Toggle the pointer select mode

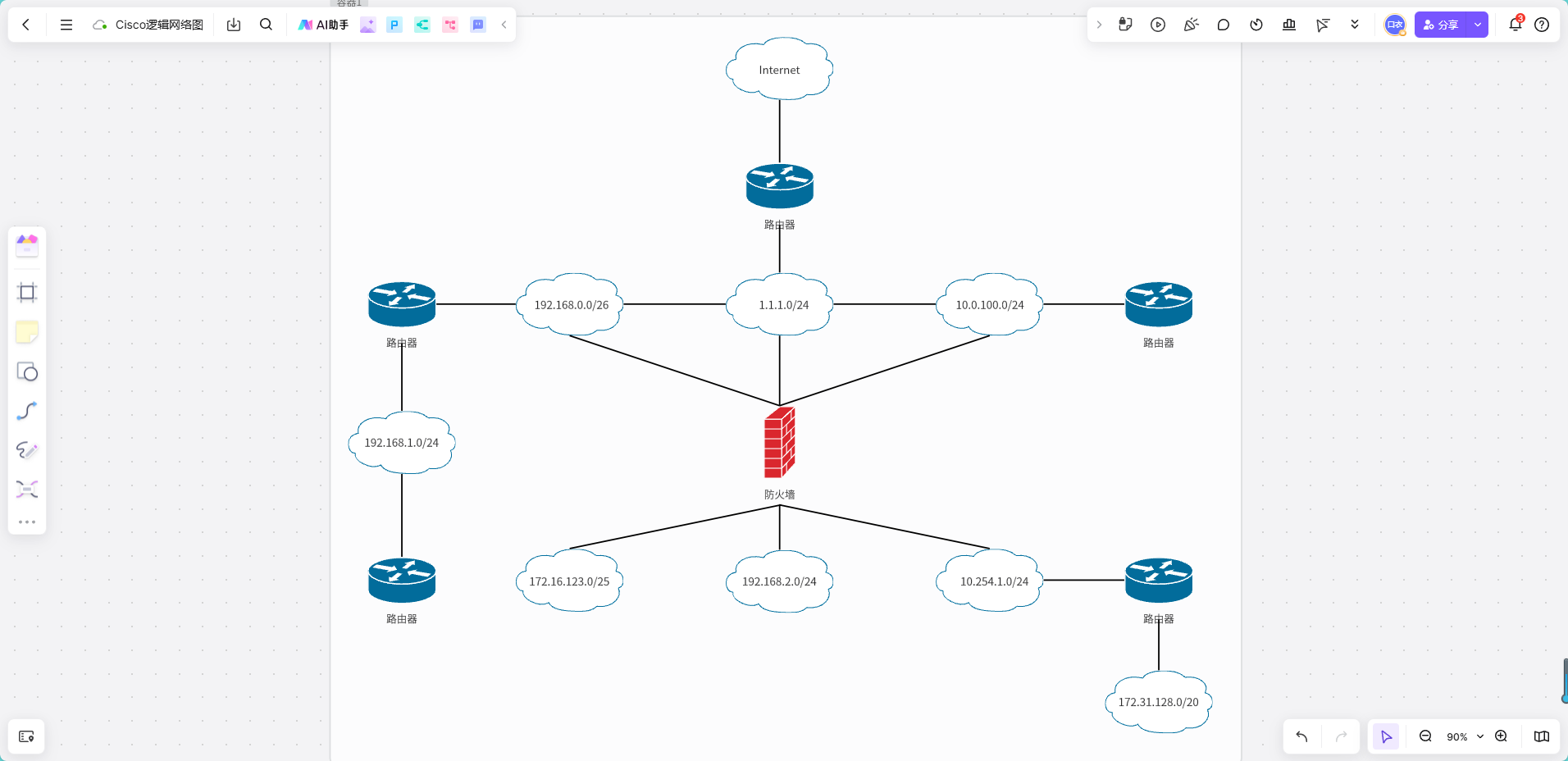pyautogui.click(x=1386, y=736)
